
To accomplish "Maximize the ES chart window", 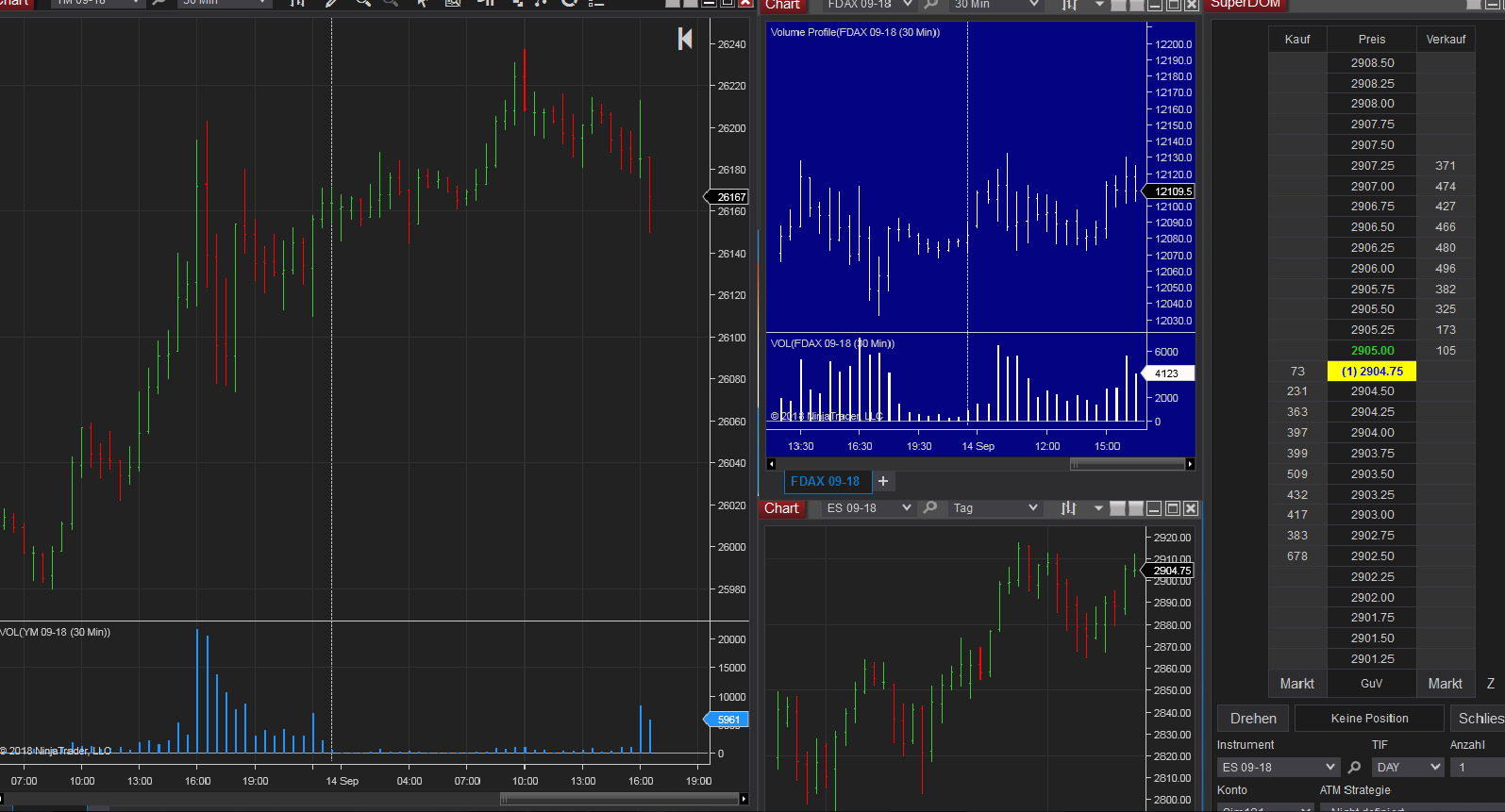I will [x=1173, y=508].
